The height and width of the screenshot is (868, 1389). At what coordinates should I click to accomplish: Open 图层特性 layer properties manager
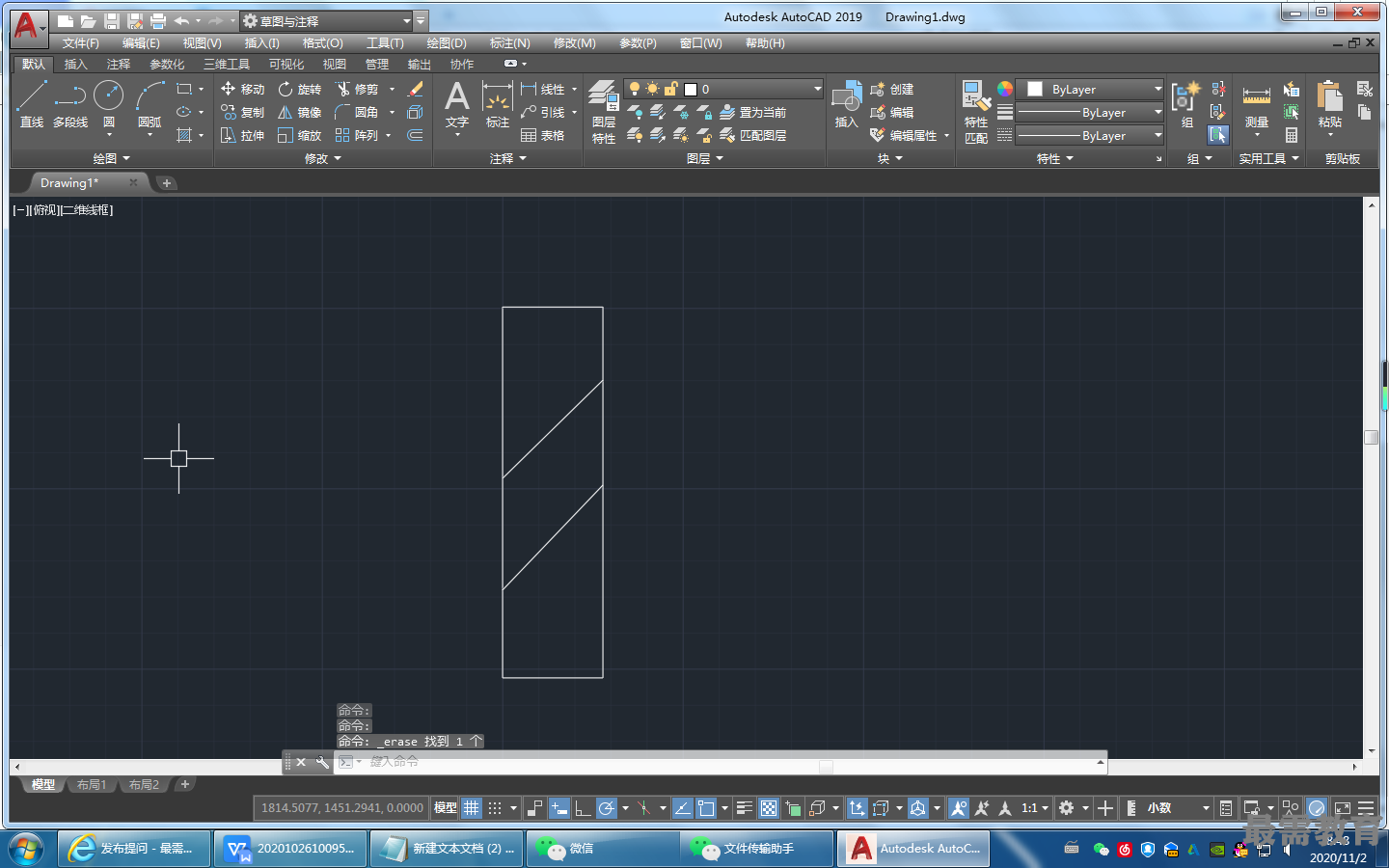pyautogui.click(x=604, y=112)
